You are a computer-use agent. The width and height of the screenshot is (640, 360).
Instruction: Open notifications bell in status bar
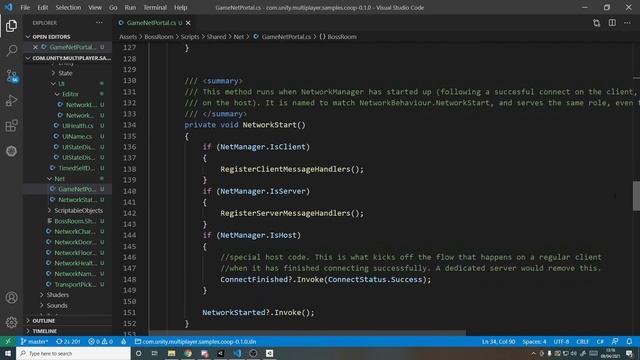pos(629,342)
